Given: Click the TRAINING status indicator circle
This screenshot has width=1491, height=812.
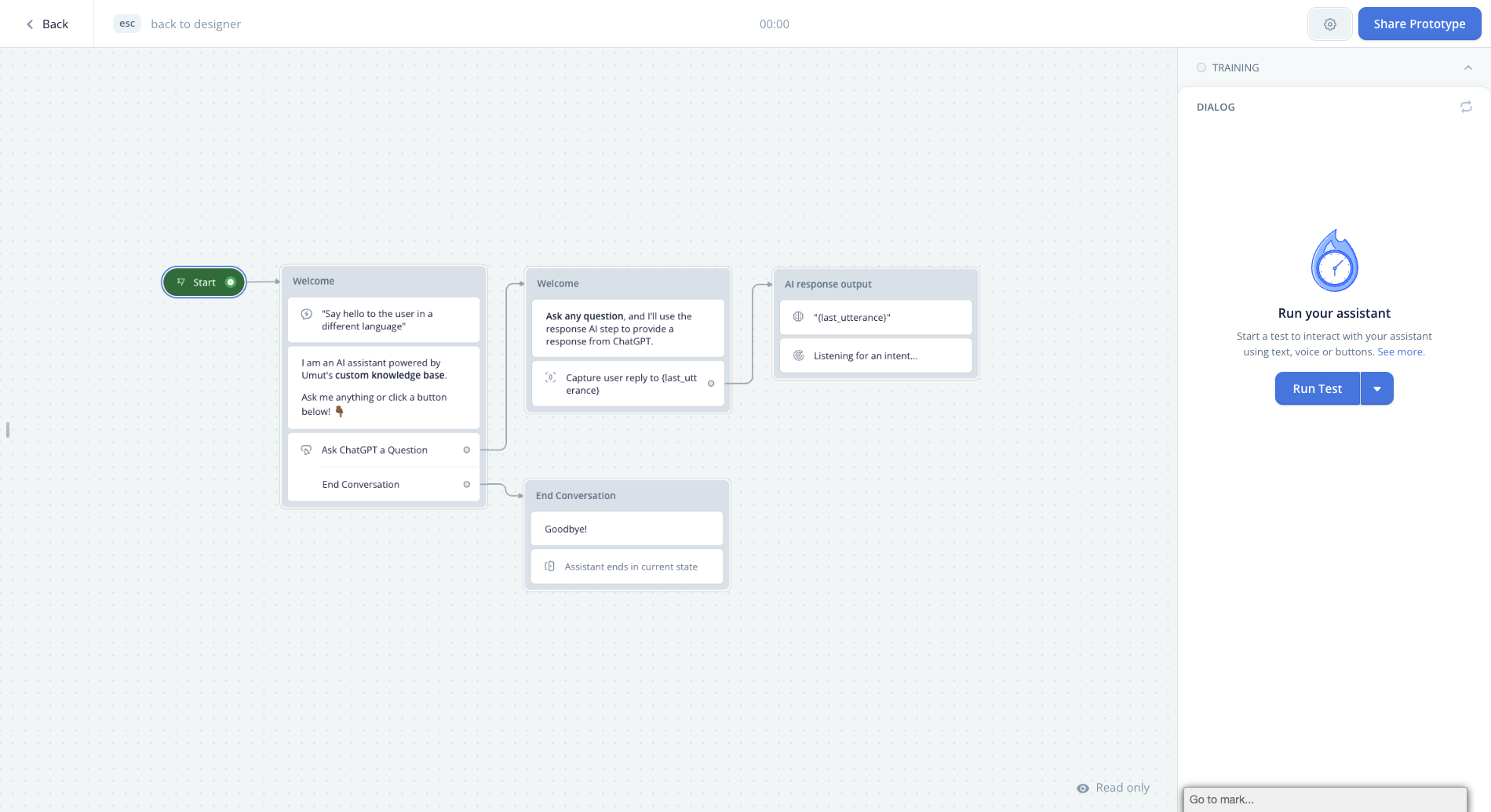Looking at the screenshot, I should click(x=1201, y=67).
